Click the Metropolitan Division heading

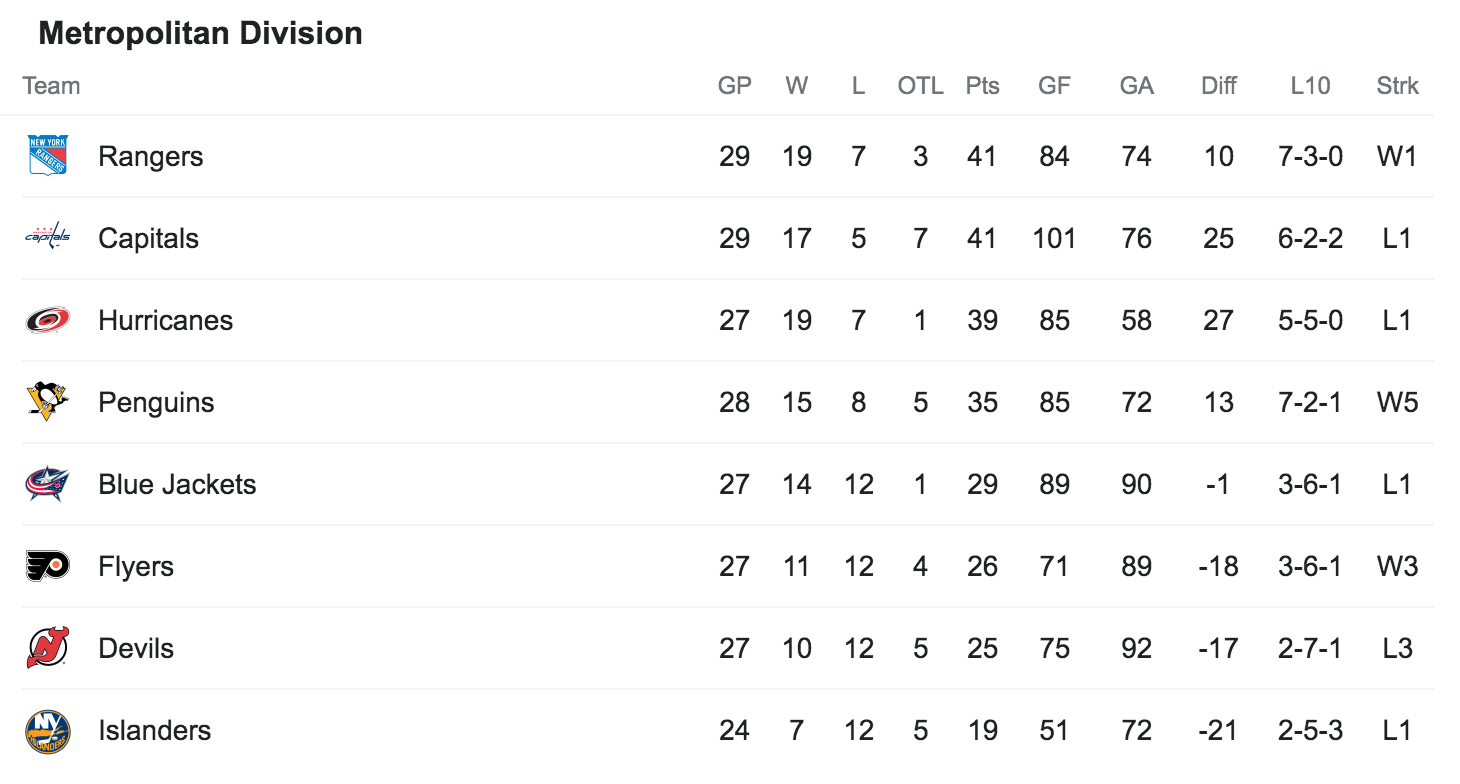[x=200, y=34]
